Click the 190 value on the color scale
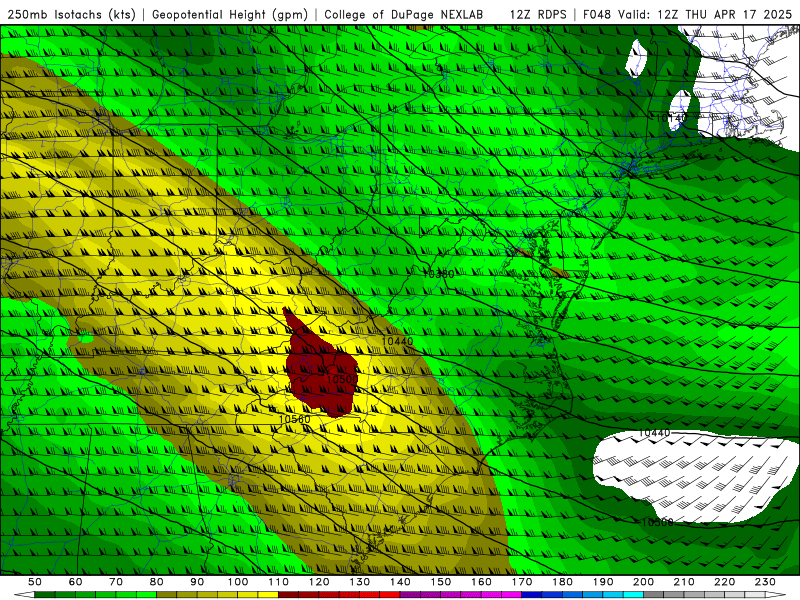Image resolution: width=800 pixels, height=600 pixels. coord(604,582)
